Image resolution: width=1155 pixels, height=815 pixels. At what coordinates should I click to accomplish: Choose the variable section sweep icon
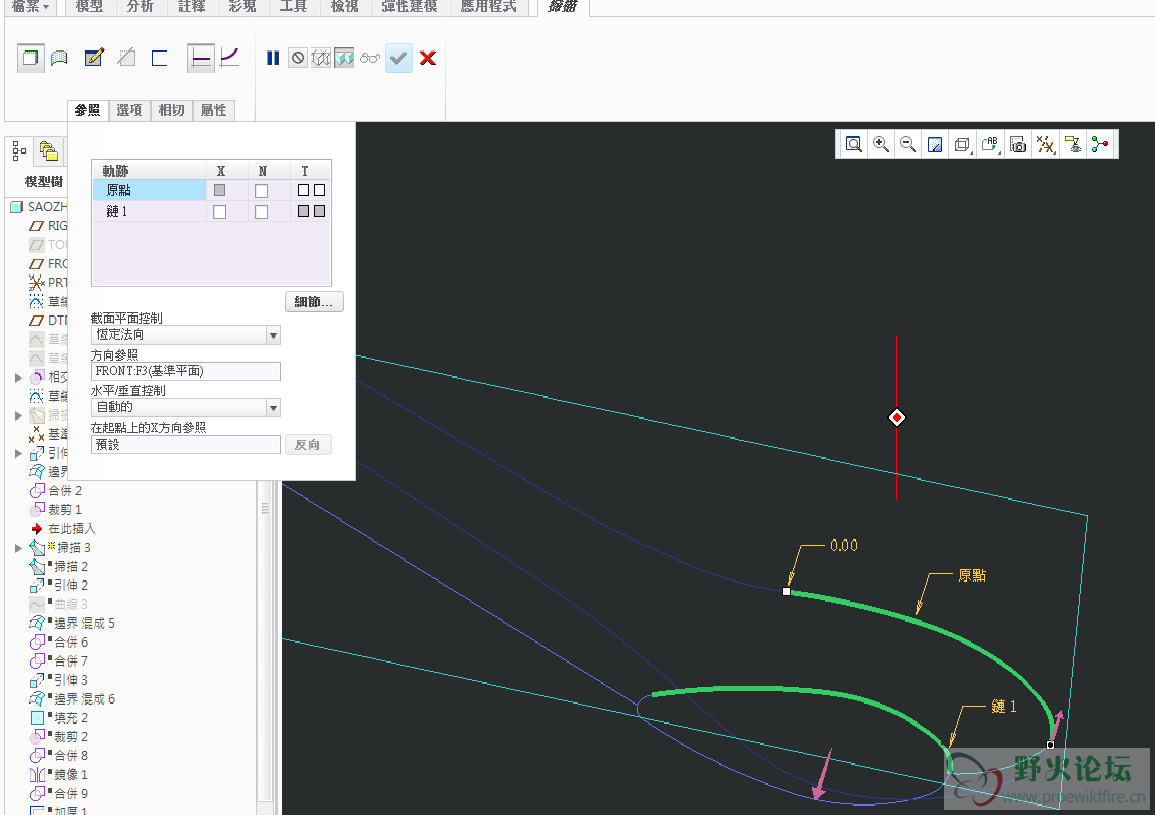[230, 57]
